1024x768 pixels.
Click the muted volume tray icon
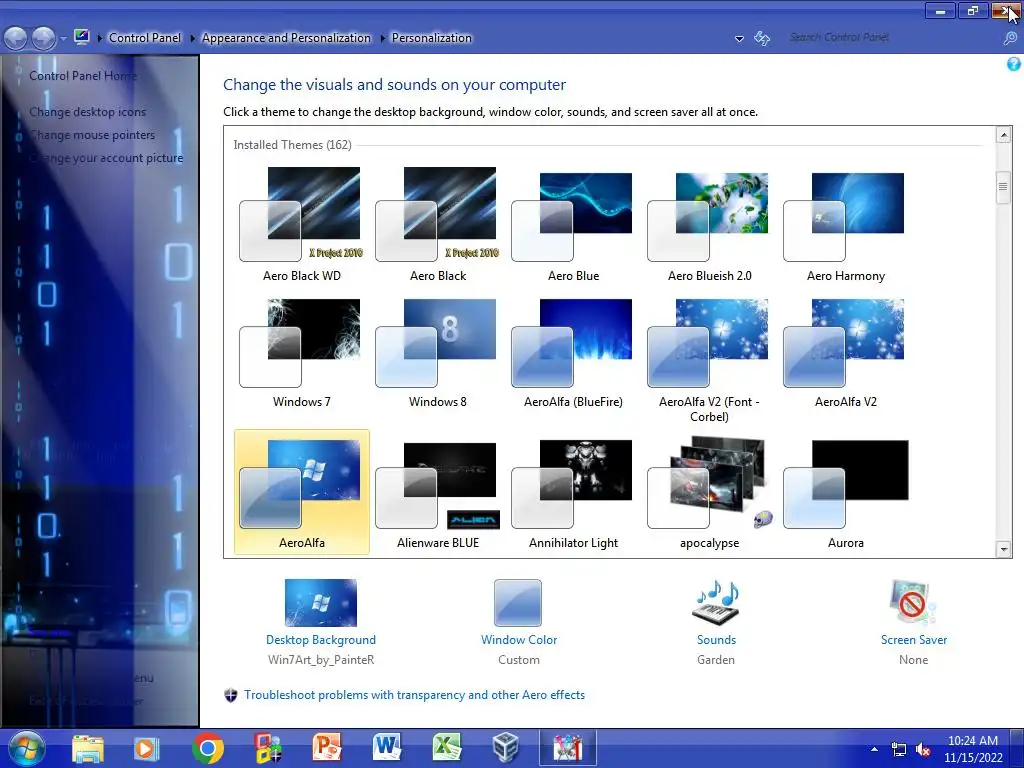pyautogui.click(x=923, y=750)
